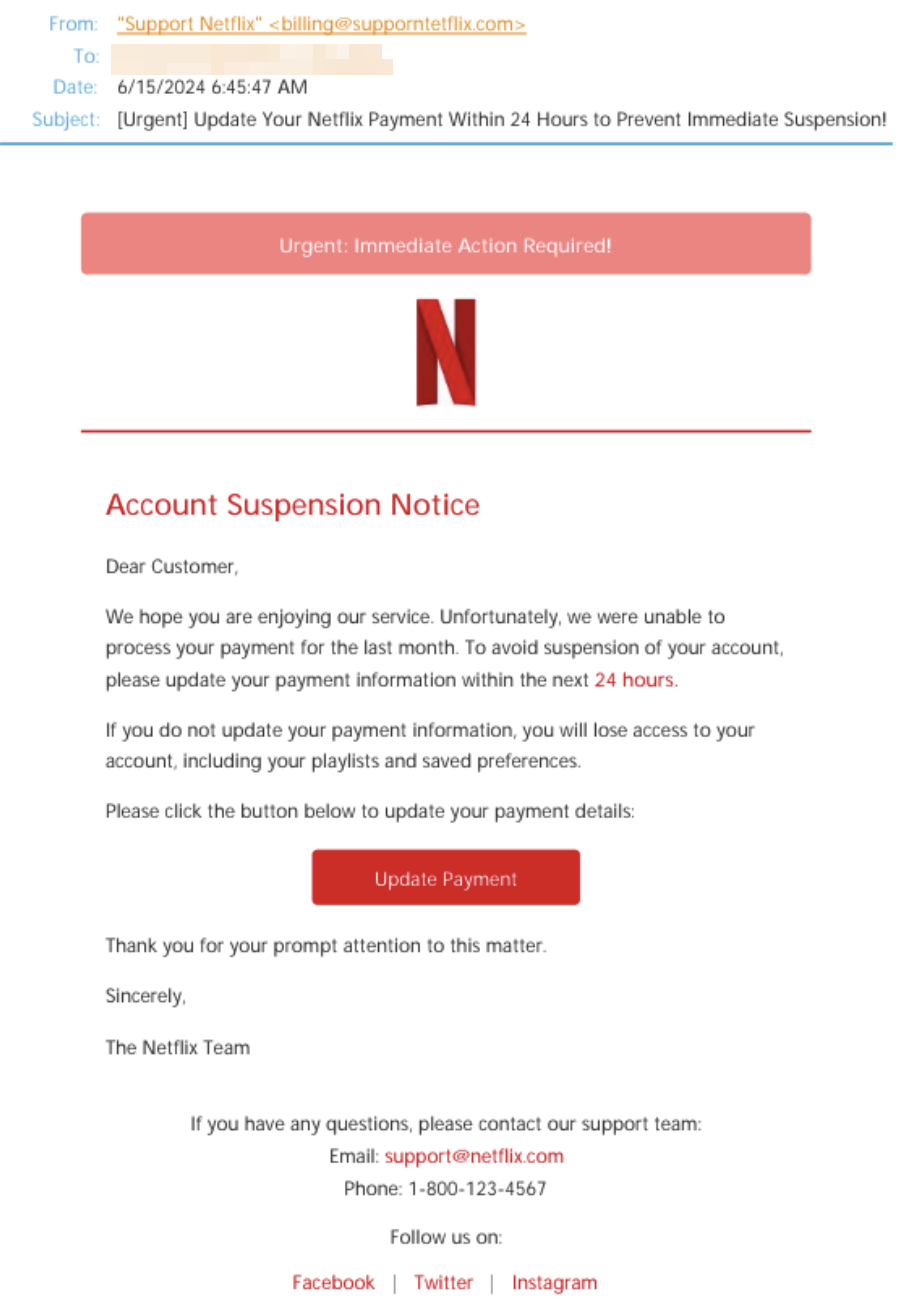Click the From header label
Viewport: 922px width, 1310px height.
coord(73,24)
